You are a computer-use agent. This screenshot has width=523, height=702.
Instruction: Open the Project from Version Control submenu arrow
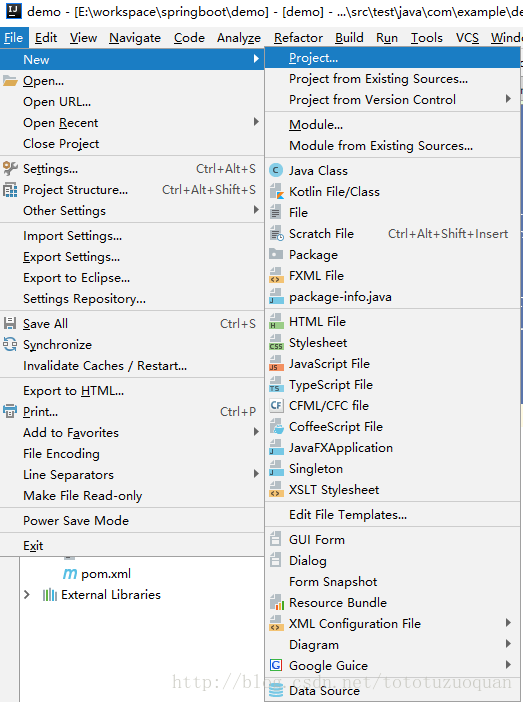[x=508, y=99]
